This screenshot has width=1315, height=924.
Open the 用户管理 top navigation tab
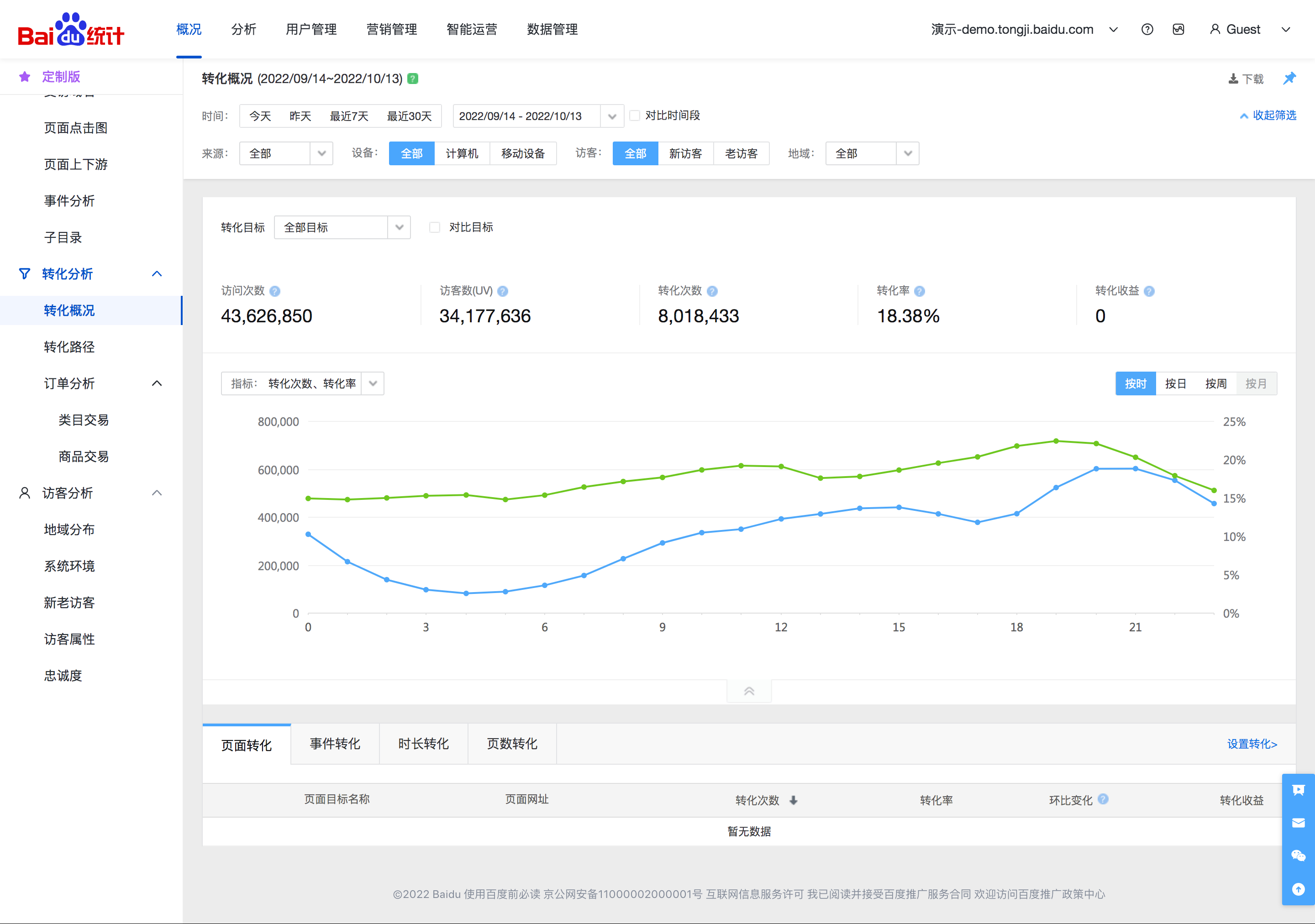[311, 29]
